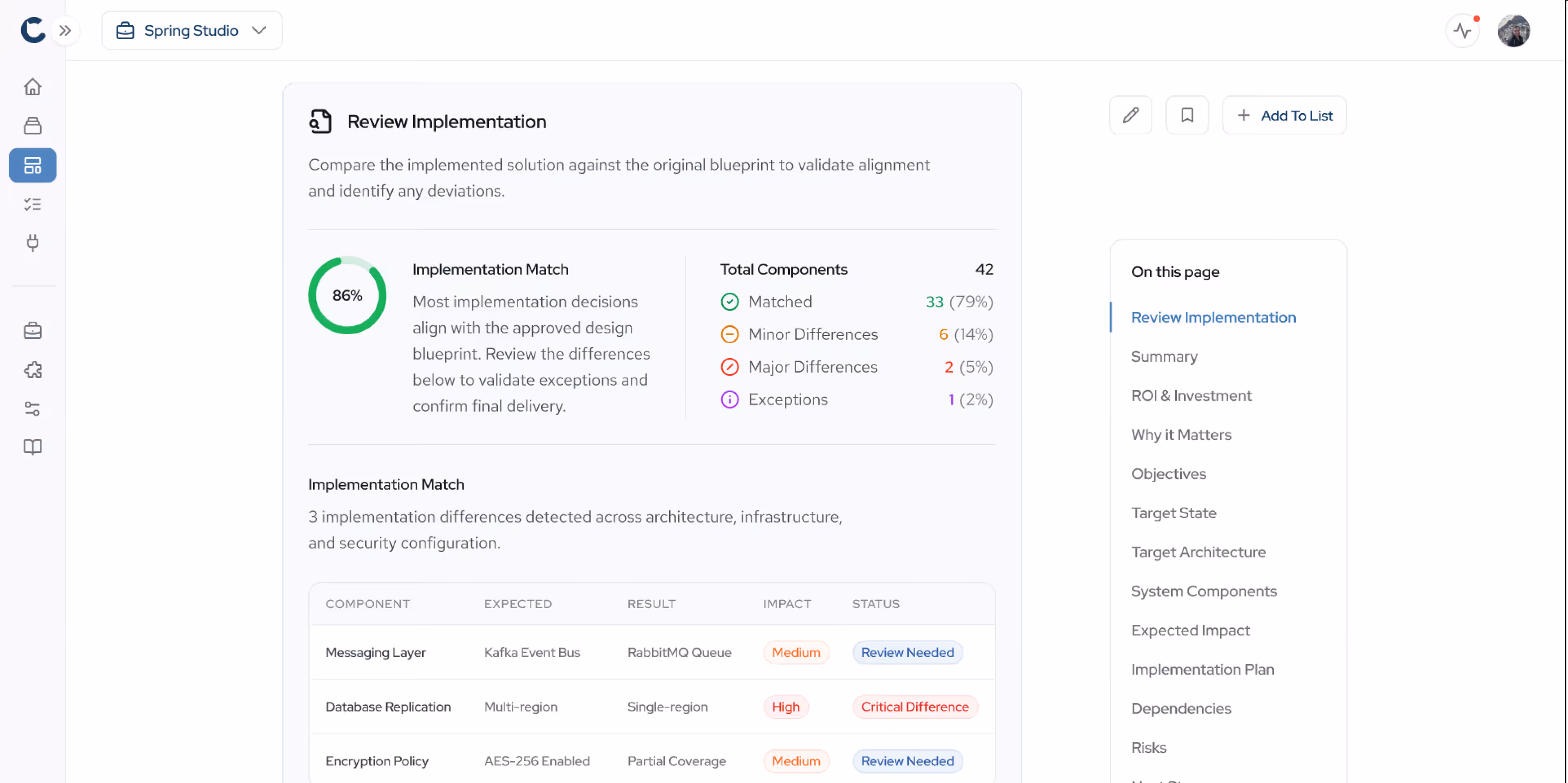This screenshot has width=1568, height=783.
Task: Jump to Why it Matters section
Action: [1181, 434]
